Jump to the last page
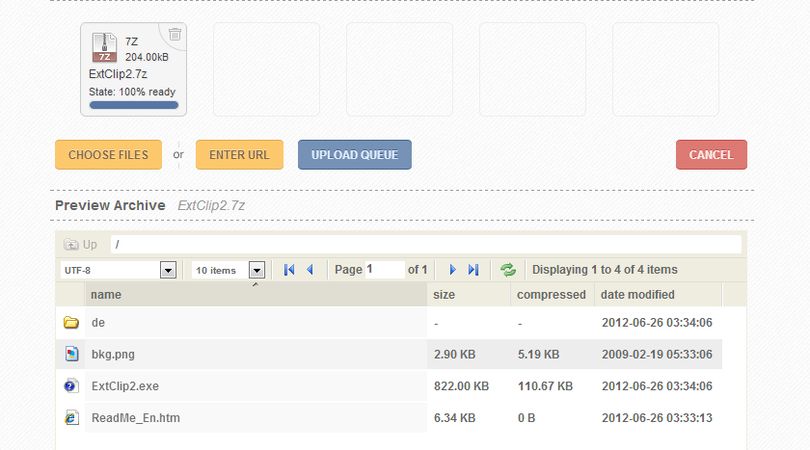 tap(473, 270)
